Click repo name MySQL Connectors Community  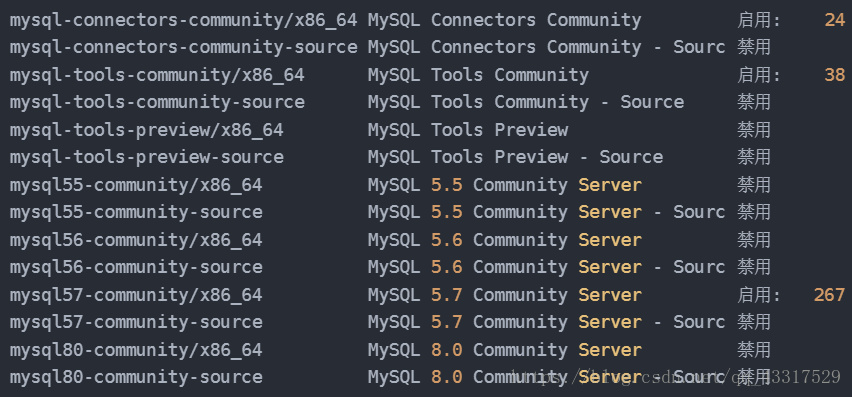click(x=504, y=21)
